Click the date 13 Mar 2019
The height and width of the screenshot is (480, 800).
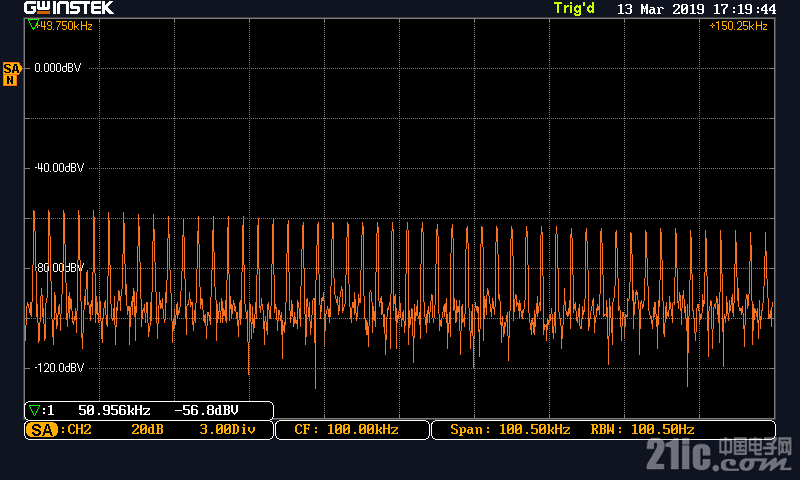pyautogui.click(x=661, y=9)
